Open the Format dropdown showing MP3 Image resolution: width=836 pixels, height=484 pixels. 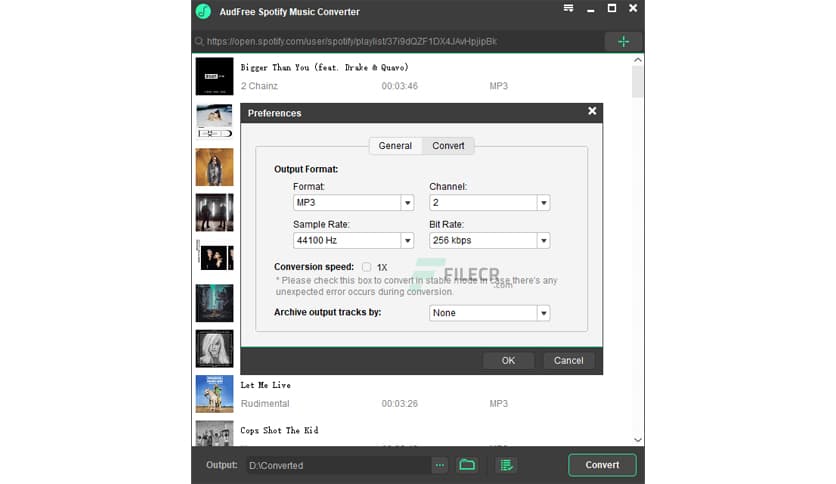[353, 203]
